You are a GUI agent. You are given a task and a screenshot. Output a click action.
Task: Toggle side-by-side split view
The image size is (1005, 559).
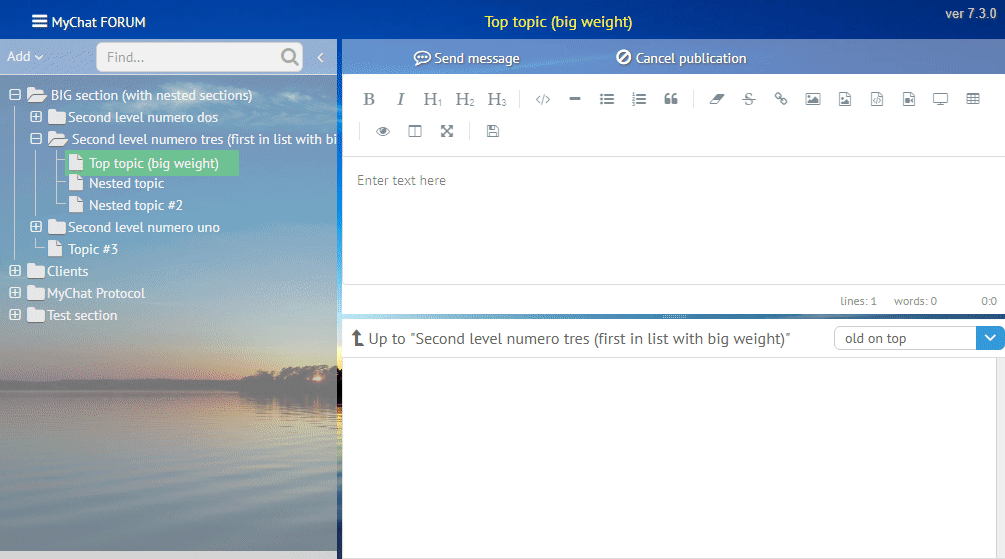point(415,131)
